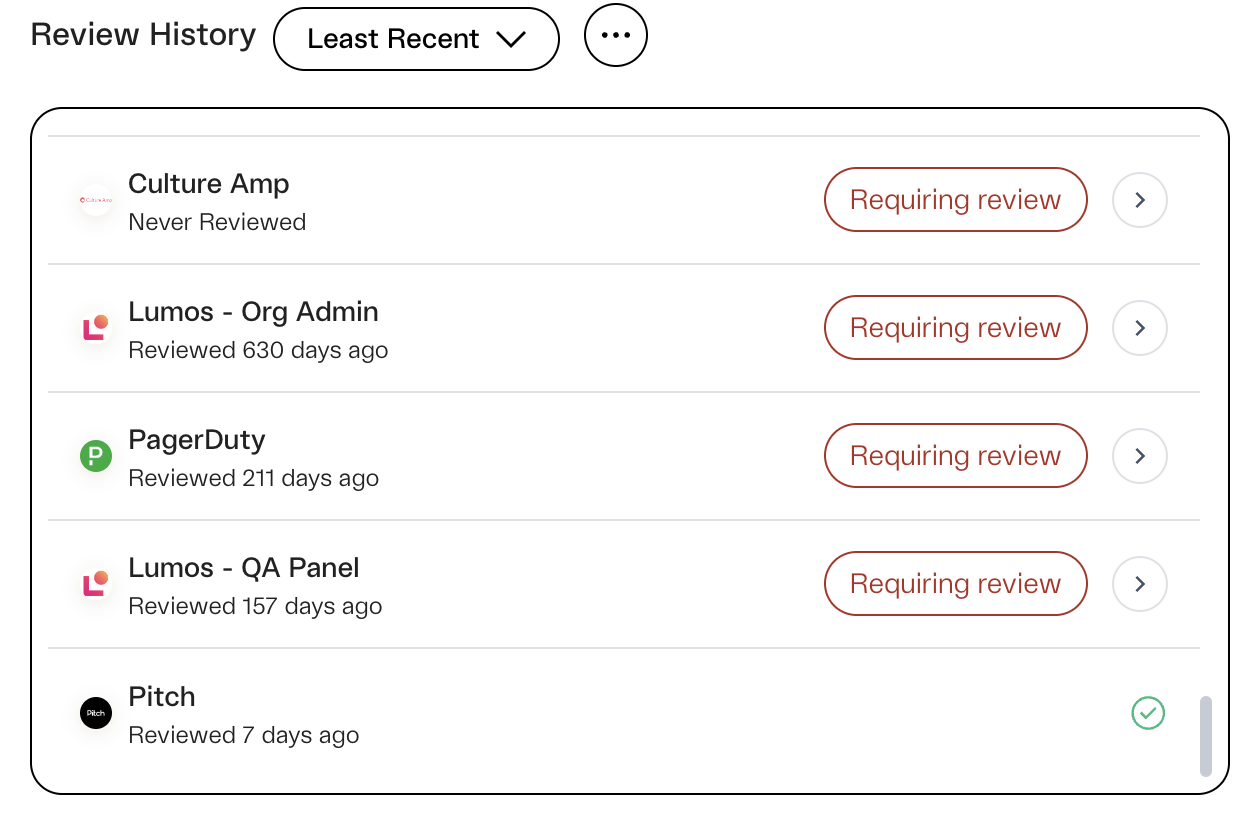Screen dimensions: 1242x828
Task: Click the green PagerDuty logo icon
Action: [96, 456]
